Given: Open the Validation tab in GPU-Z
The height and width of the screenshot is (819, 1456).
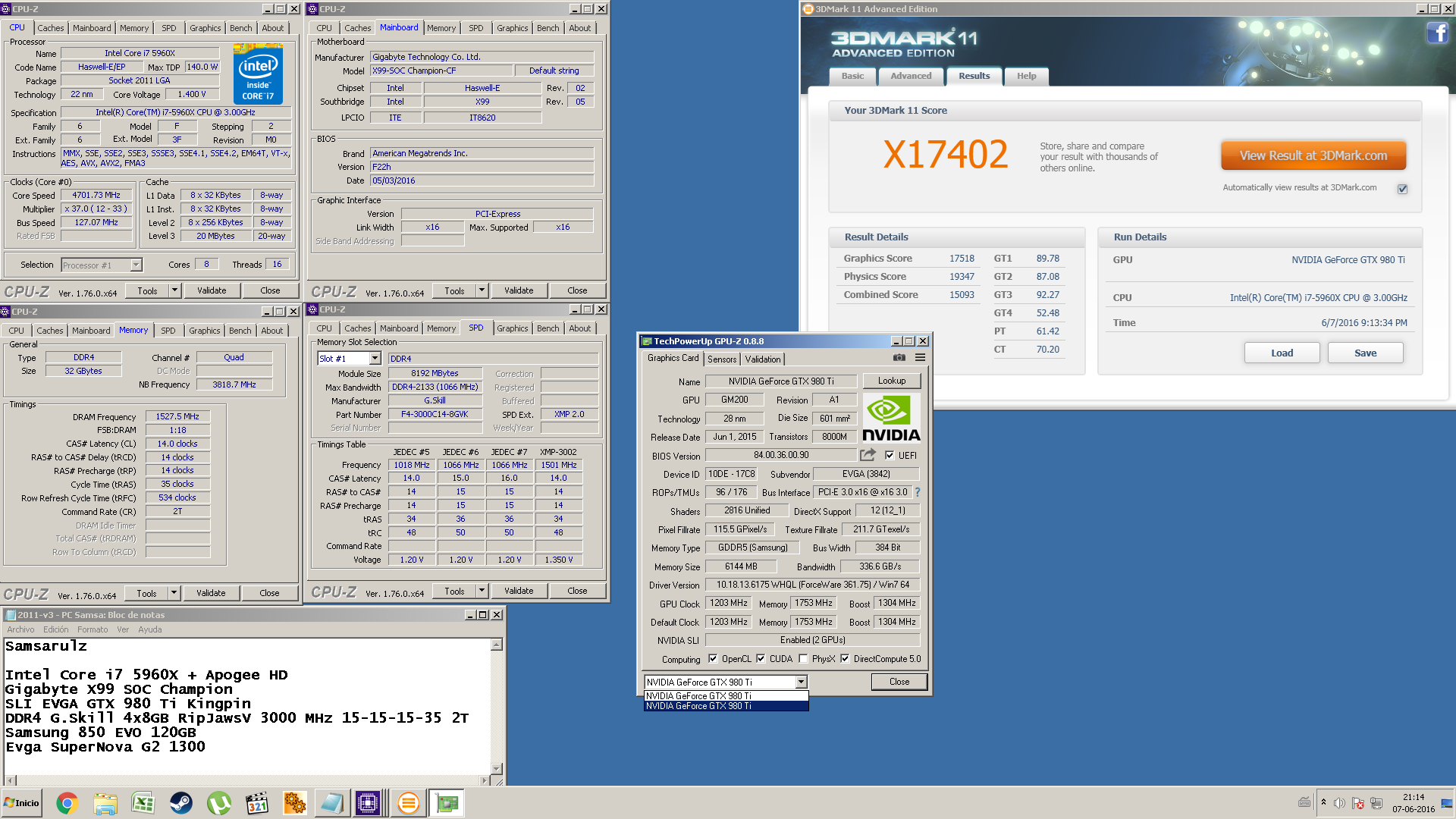Looking at the screenshot, I should pyautogui.click(x=762, y=359).
